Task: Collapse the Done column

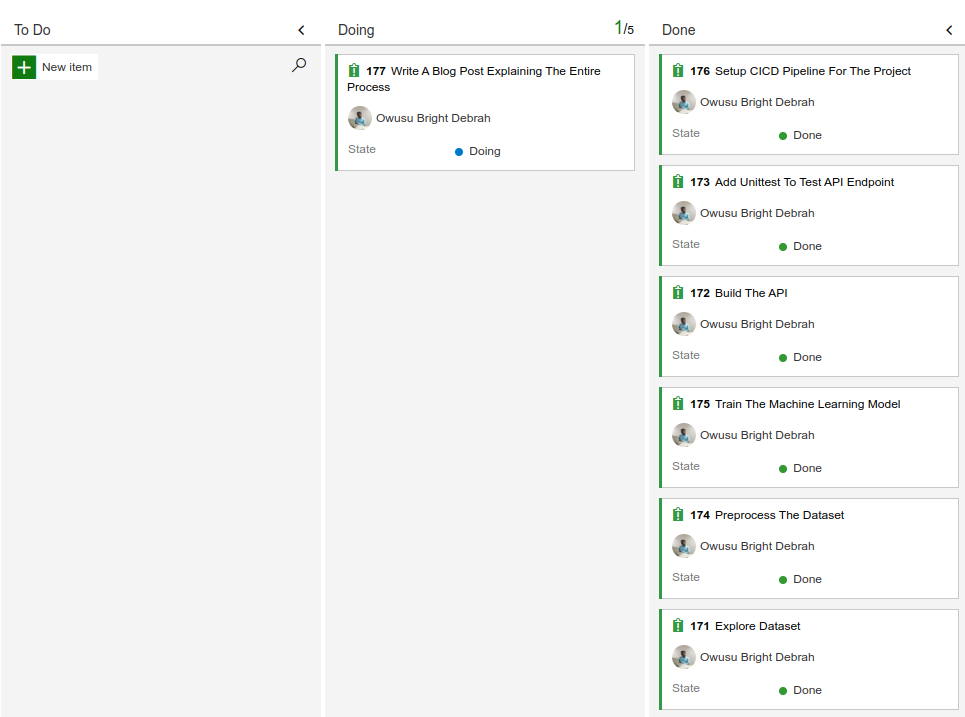Action: coord(948,29)
